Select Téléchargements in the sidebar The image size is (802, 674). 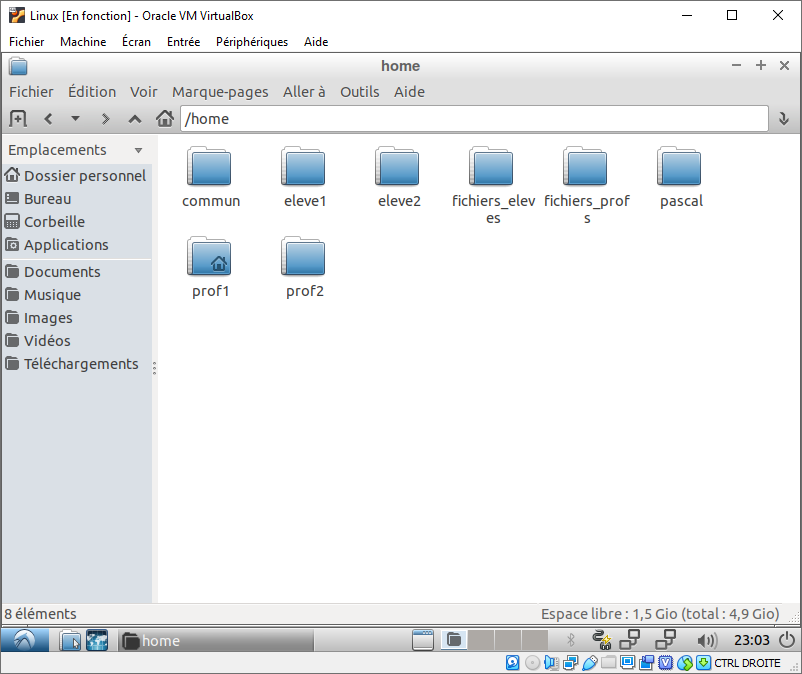pyautogui.click(x=81, y=364)
